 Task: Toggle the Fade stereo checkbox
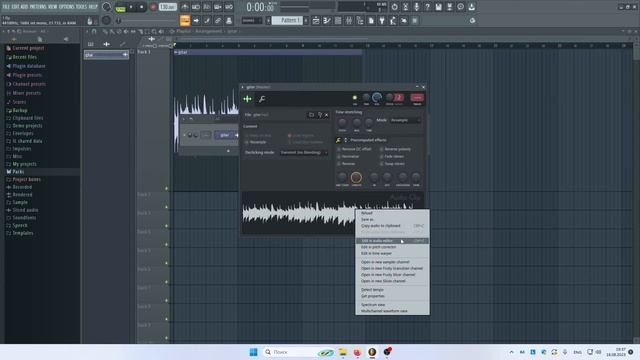tap(391, 156)
